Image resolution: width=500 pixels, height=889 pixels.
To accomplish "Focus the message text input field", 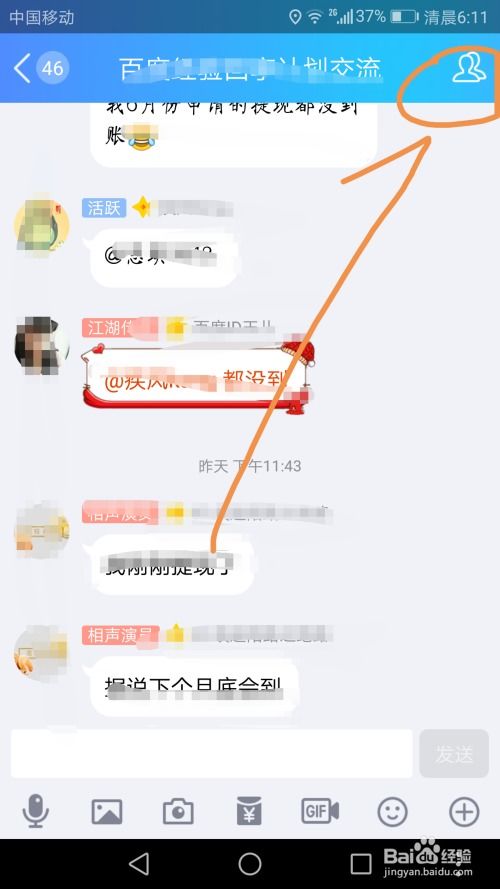I will (211, 753).
